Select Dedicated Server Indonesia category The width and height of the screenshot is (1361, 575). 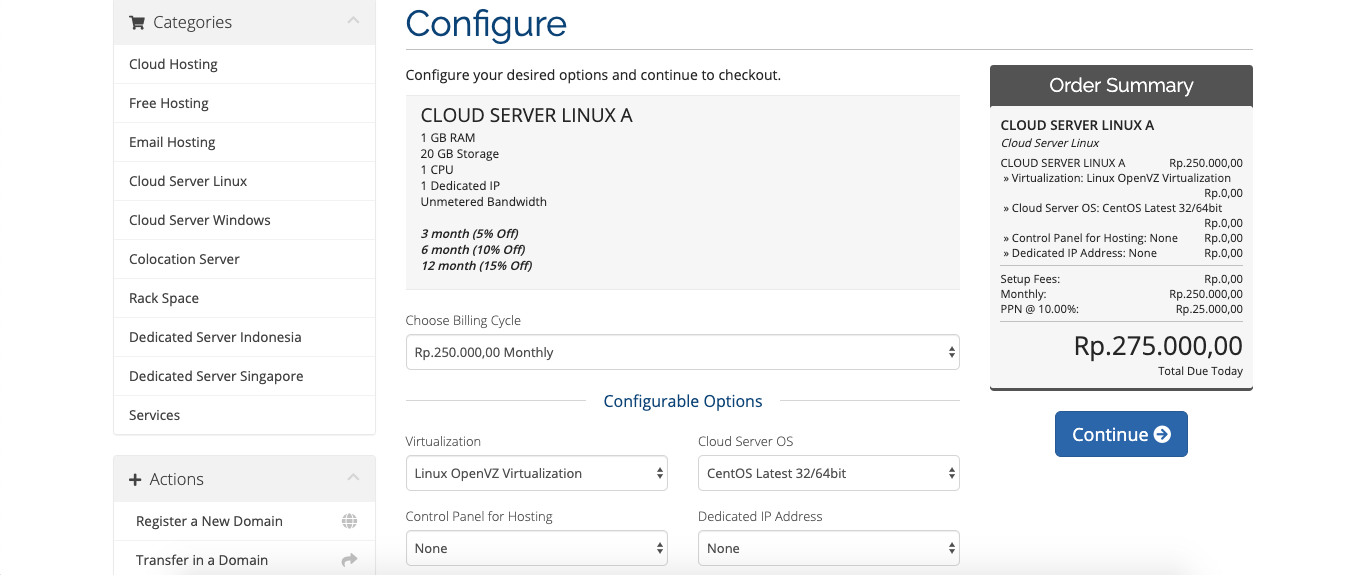tap(245, 337)
